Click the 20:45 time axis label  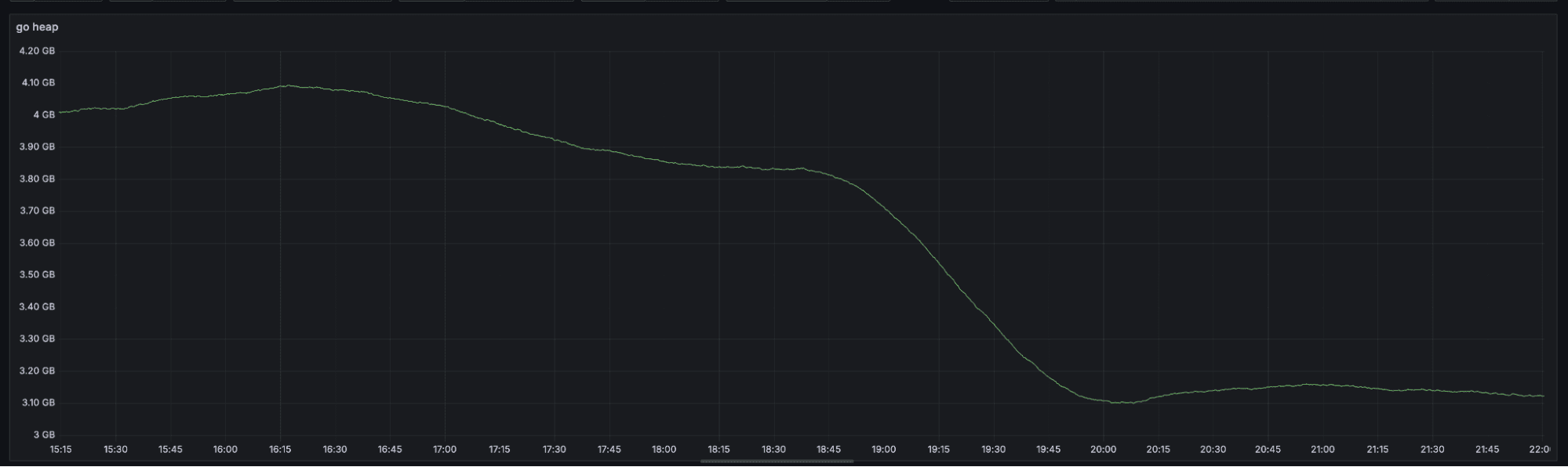pos(1268,450)
